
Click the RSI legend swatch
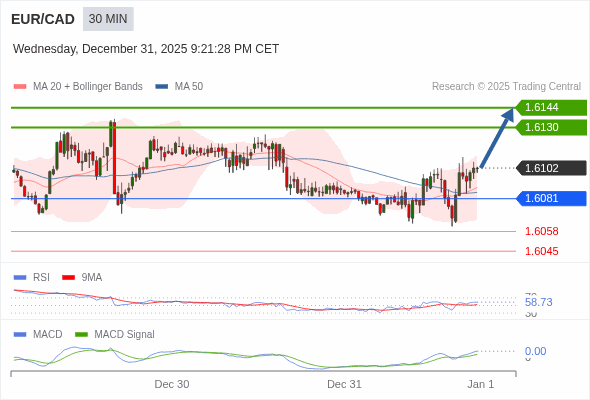20,278
